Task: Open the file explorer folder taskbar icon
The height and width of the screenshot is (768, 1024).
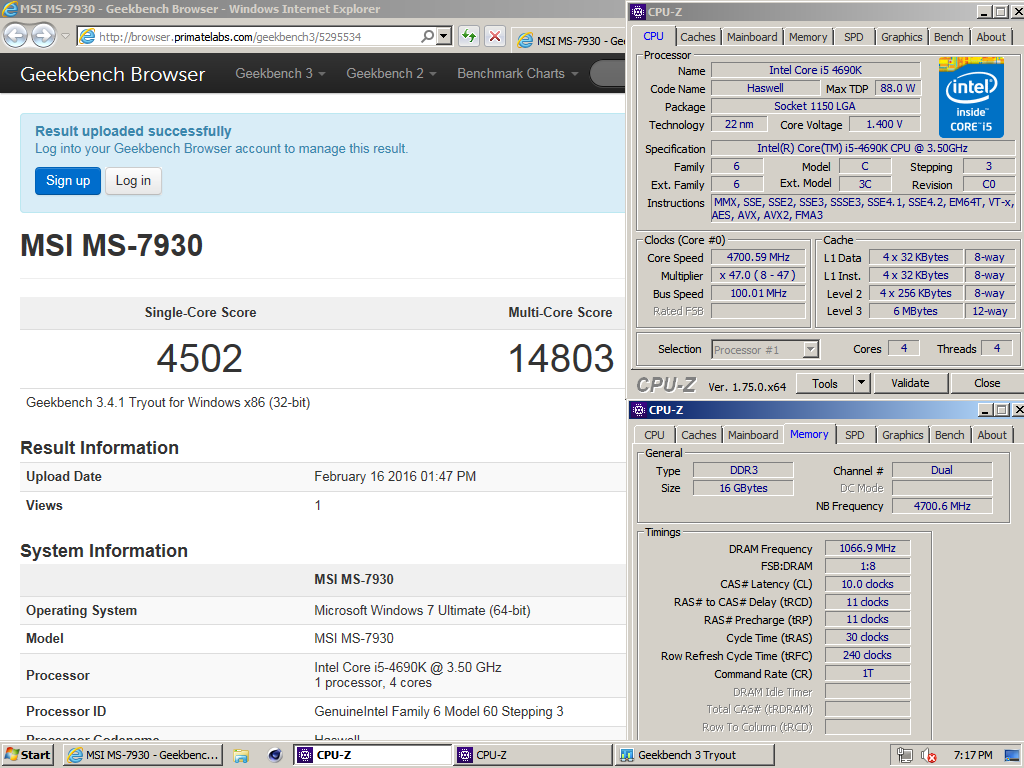Action: point(241,756)
